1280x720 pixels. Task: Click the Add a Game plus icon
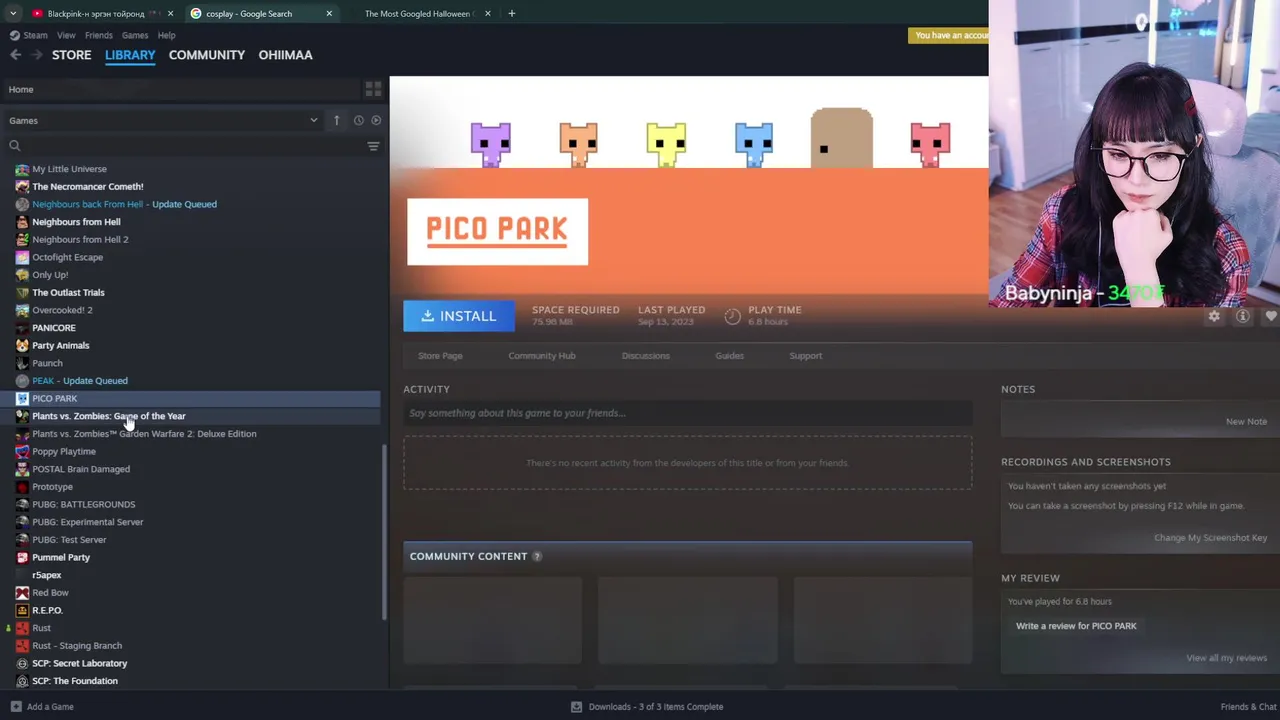click(x=14, y=706)
